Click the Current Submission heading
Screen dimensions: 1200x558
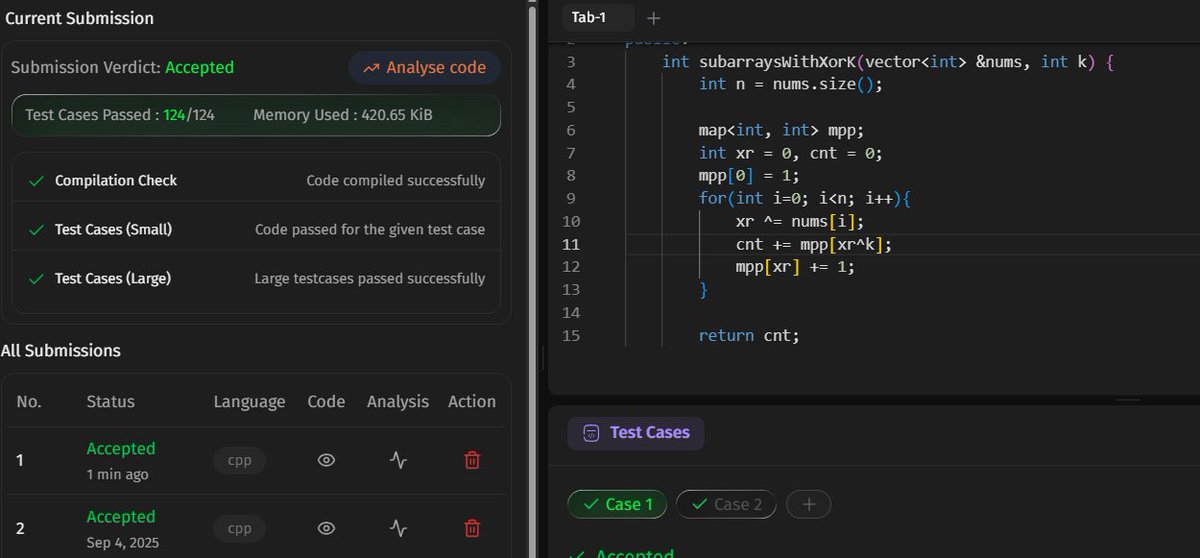coord(78,18)
